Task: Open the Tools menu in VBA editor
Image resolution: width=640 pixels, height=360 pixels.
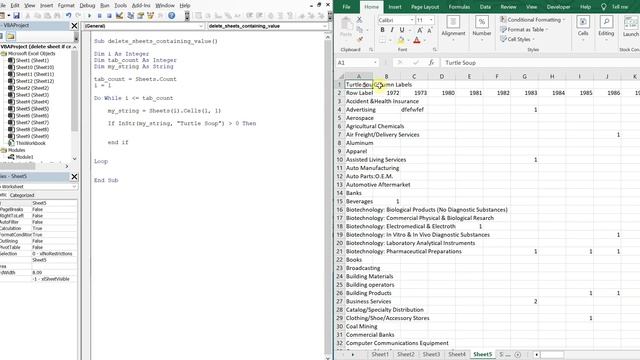Action: click(x=120, y=5)
